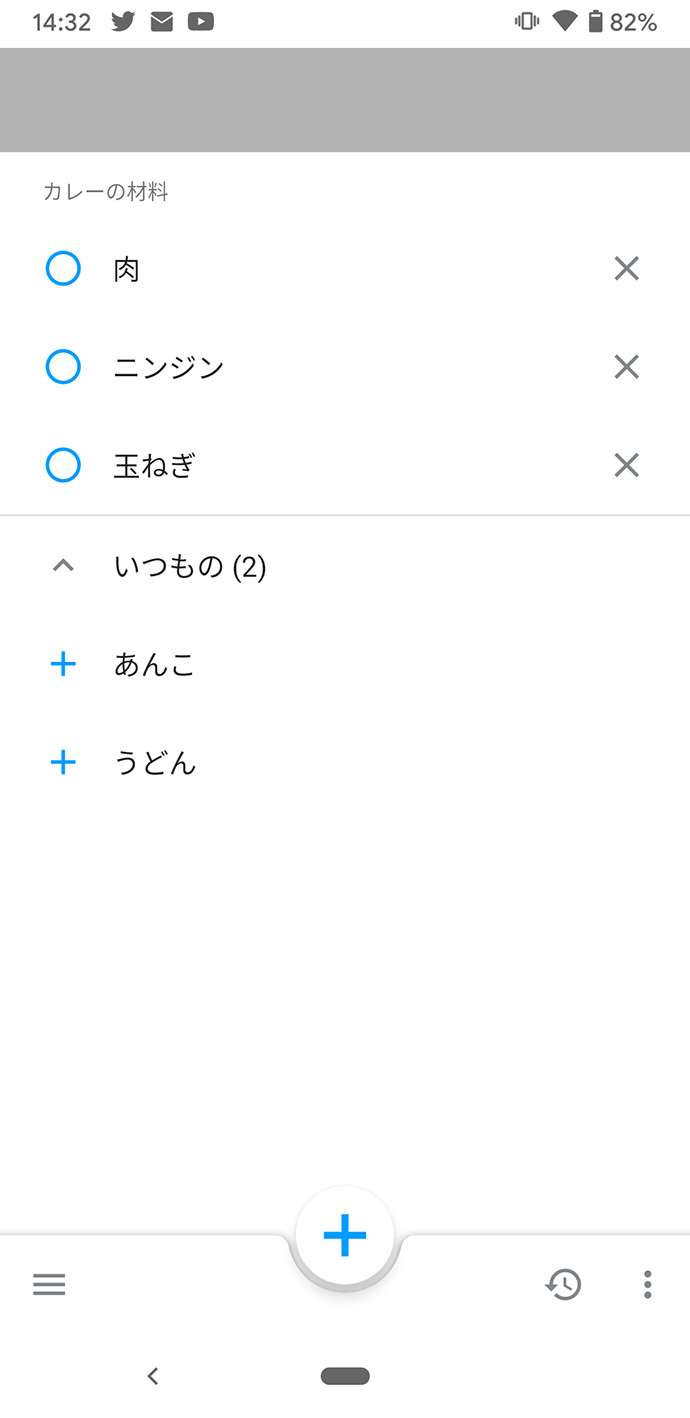690x1418 pixels.
Task: Tap the large blue add item button
Action: pos(345,1236)
